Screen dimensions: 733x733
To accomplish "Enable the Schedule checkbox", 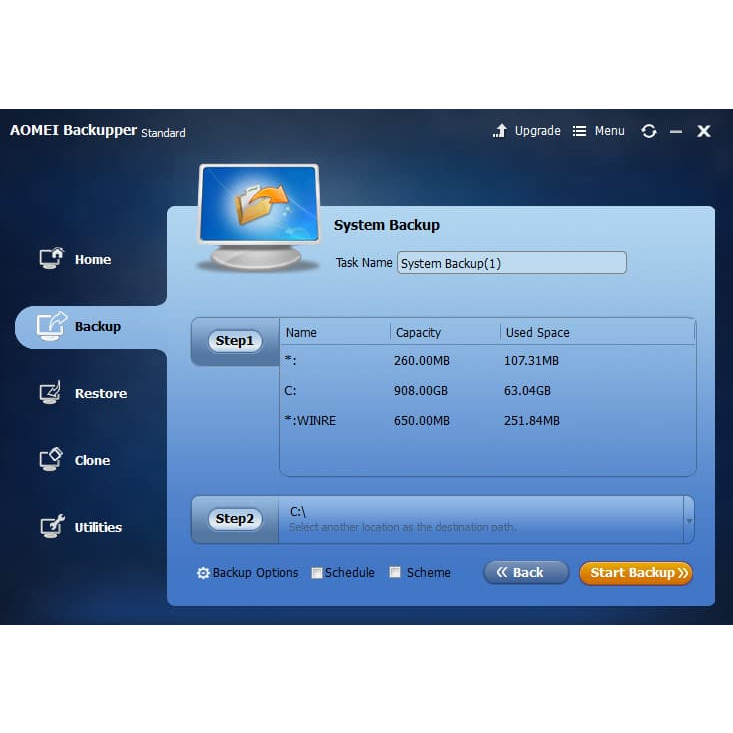I will [x=316, y=573].
